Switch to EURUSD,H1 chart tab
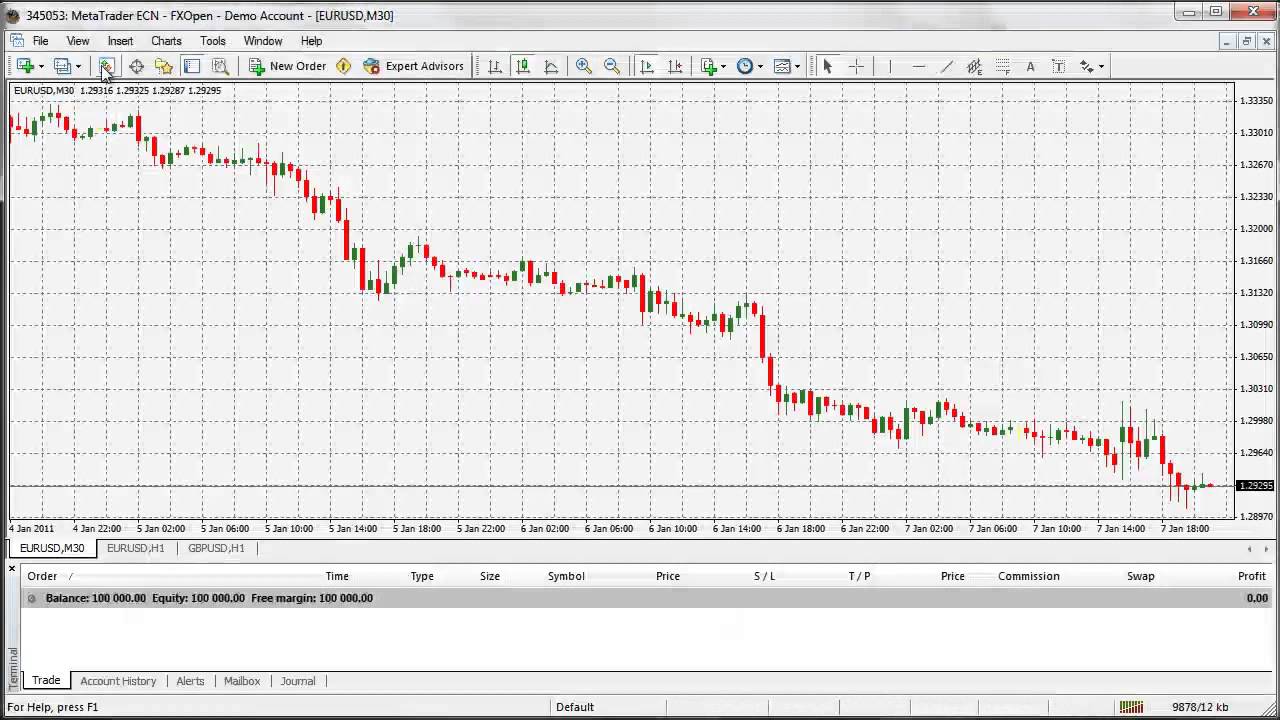This screenshot has width=1280, height=720. click(x=135, y=548)
